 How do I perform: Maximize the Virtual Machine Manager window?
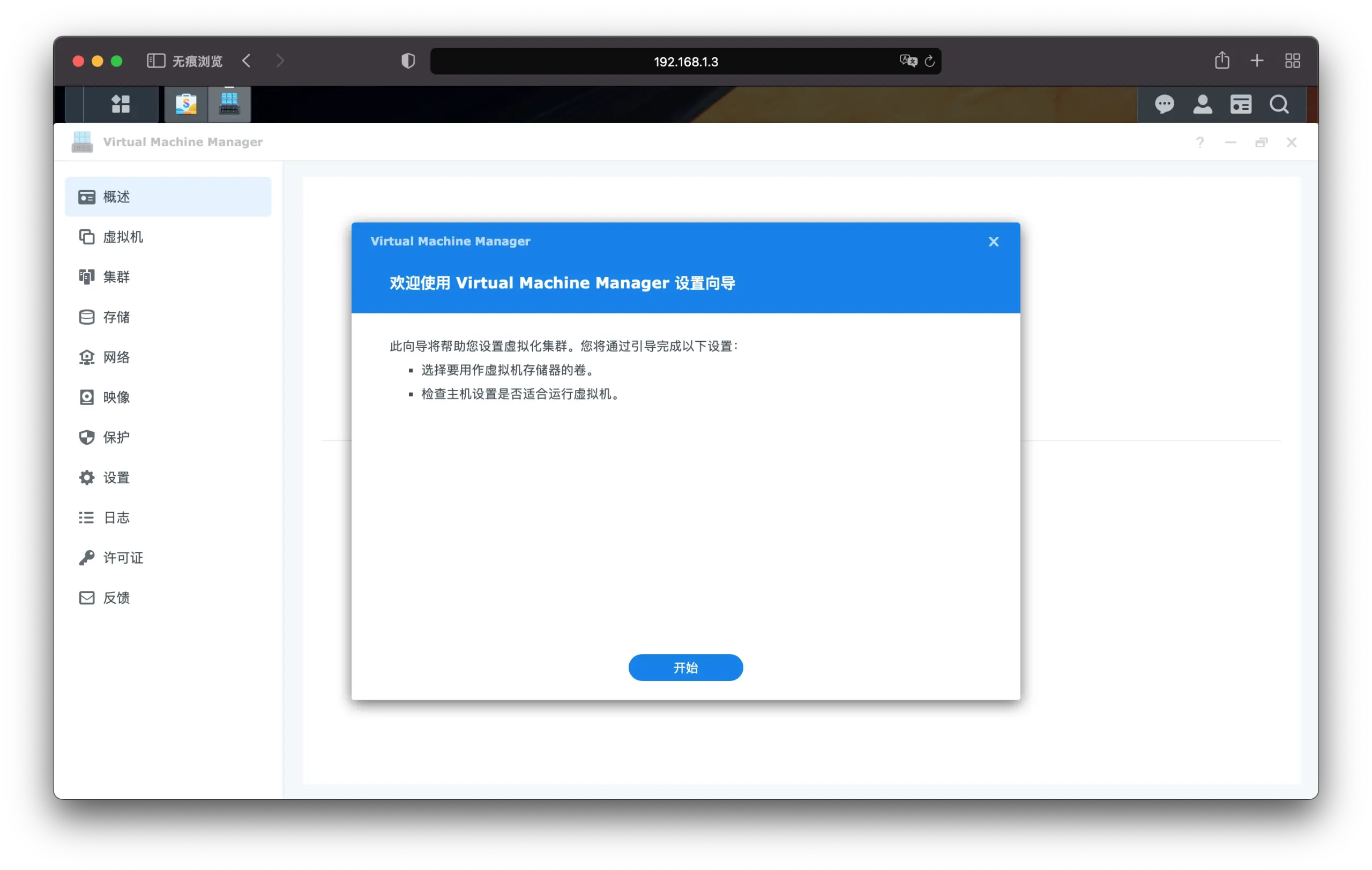click(1261, 142)
